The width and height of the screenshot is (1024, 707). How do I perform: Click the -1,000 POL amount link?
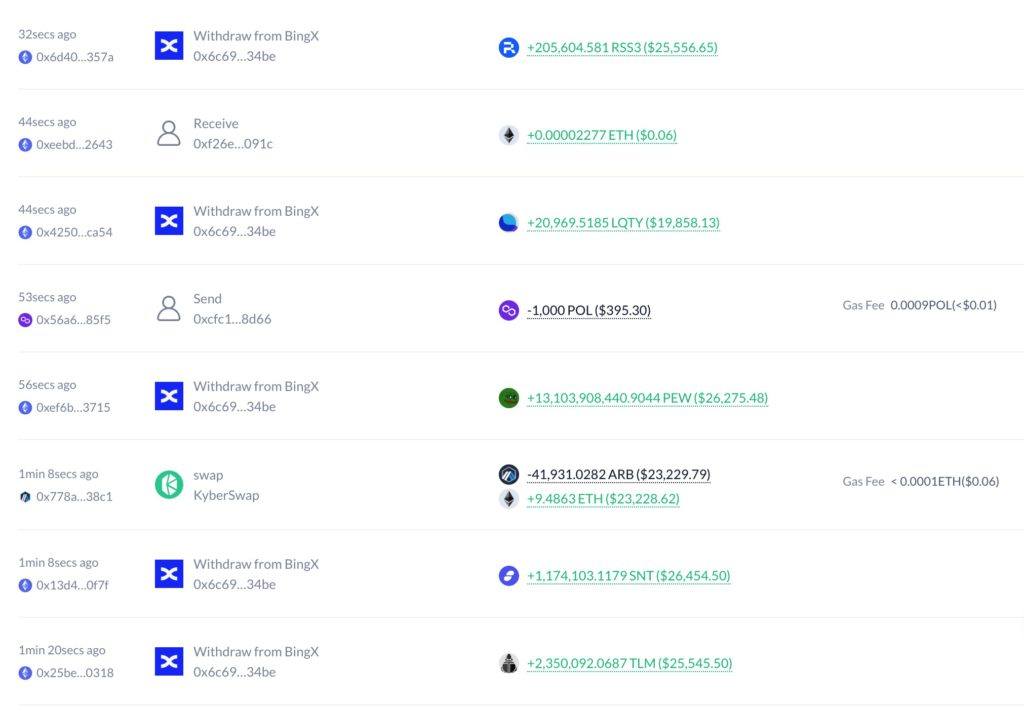586,310
